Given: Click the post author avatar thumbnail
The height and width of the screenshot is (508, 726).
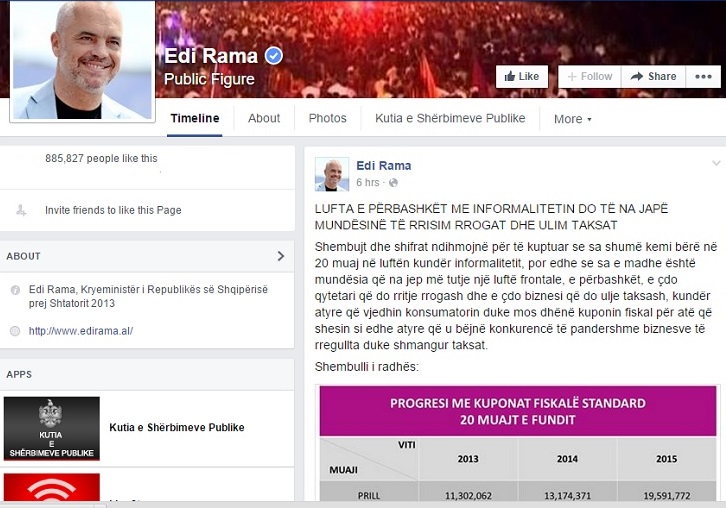Looking at the screenshot, I should click(x=332, y=174).
